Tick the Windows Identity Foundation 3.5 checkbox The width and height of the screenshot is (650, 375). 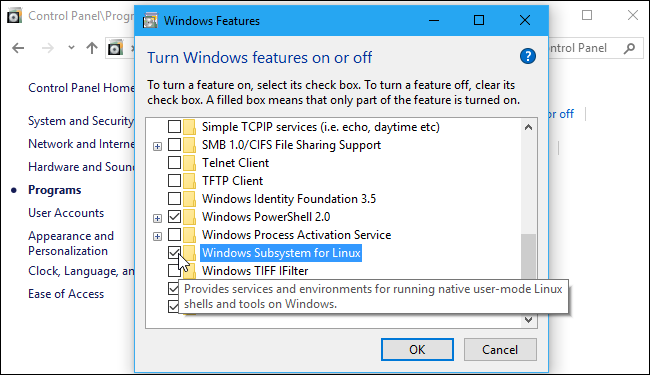(x=175, y=199)
